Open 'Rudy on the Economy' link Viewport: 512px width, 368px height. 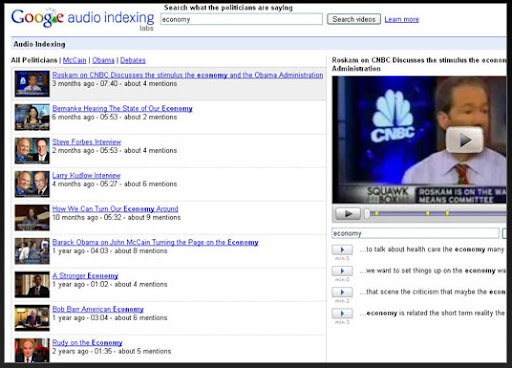(x=87, y=343)
